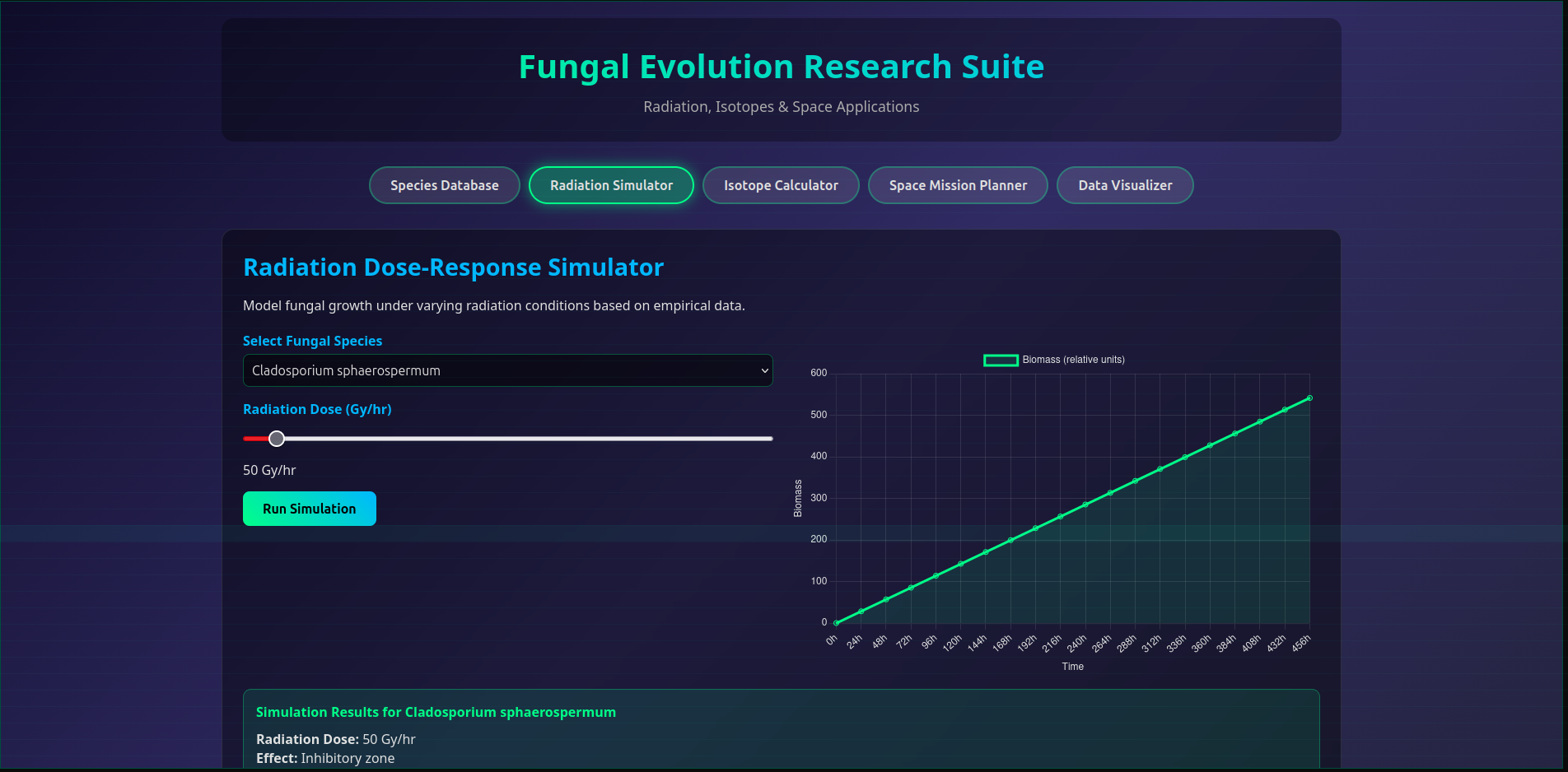
Task: Open the Isotope Calculator section
Action: click(781, 185)
